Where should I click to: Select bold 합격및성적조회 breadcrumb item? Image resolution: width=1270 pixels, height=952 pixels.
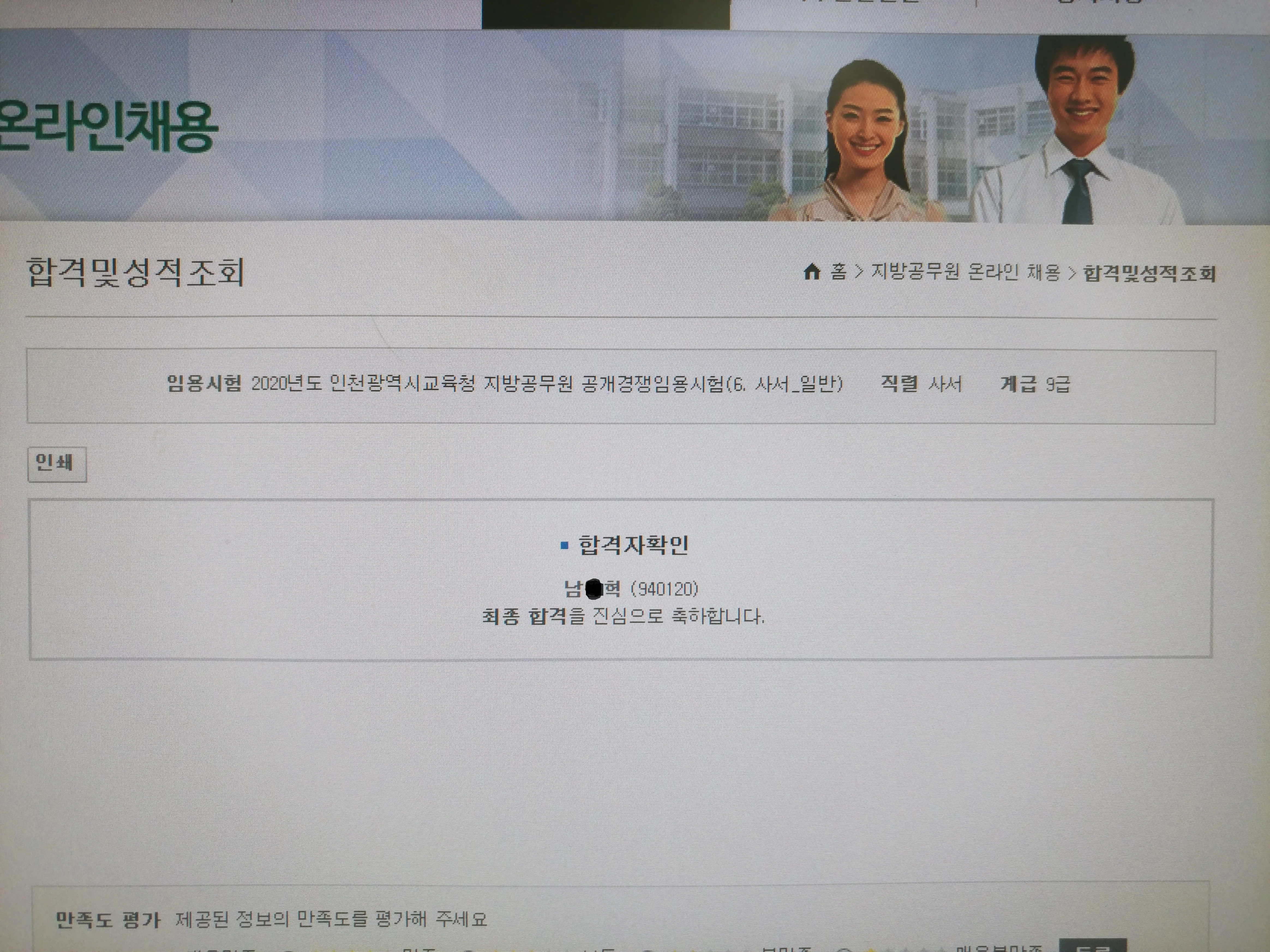pos(1149,274)
